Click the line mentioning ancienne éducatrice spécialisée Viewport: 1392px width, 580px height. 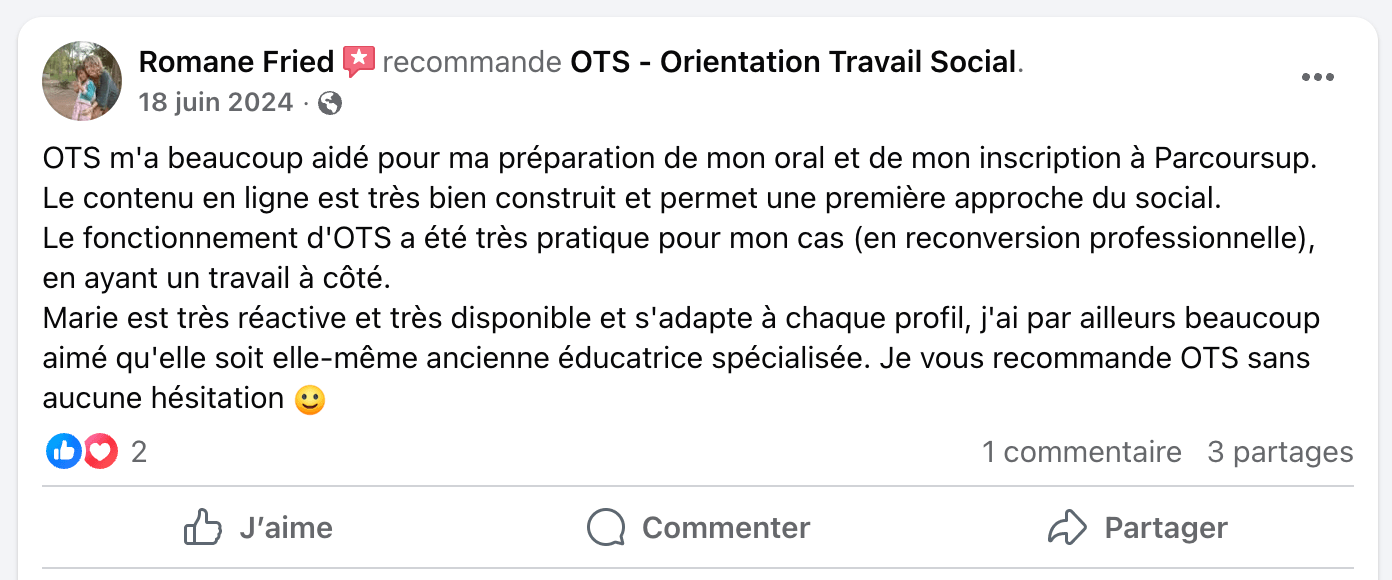[676, 358]
